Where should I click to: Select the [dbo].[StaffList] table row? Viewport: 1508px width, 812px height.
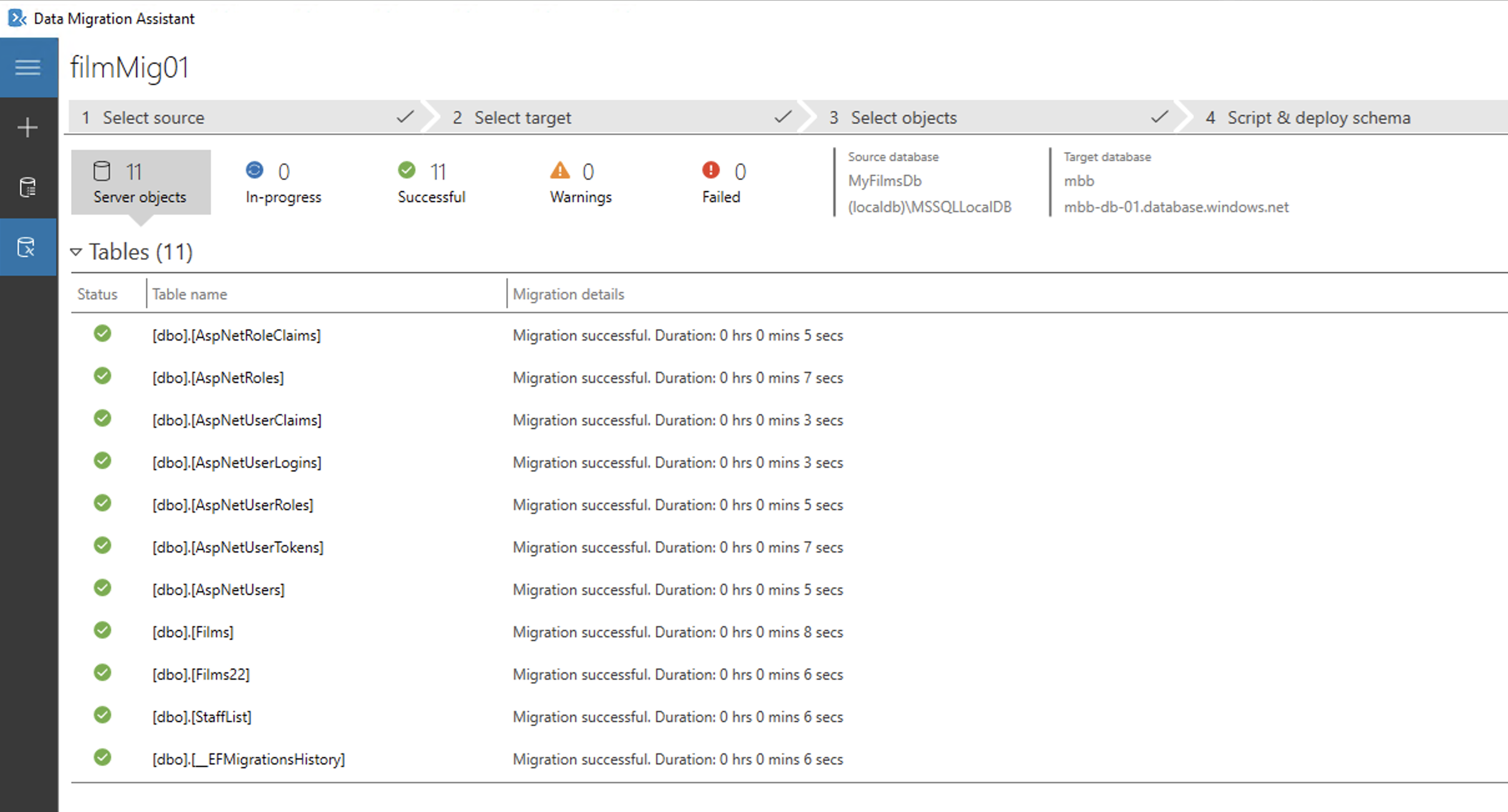coord(201,717)
